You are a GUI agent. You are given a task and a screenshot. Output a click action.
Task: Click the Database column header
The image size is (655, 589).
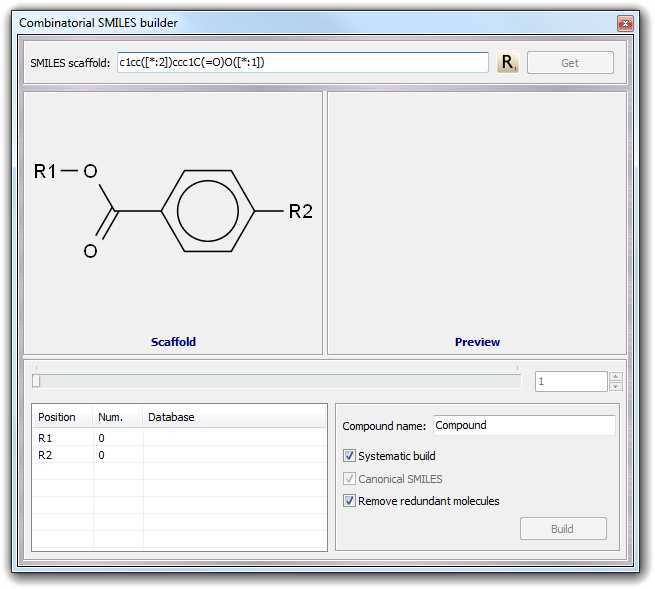pyautogui.click(x=234, y=417)
